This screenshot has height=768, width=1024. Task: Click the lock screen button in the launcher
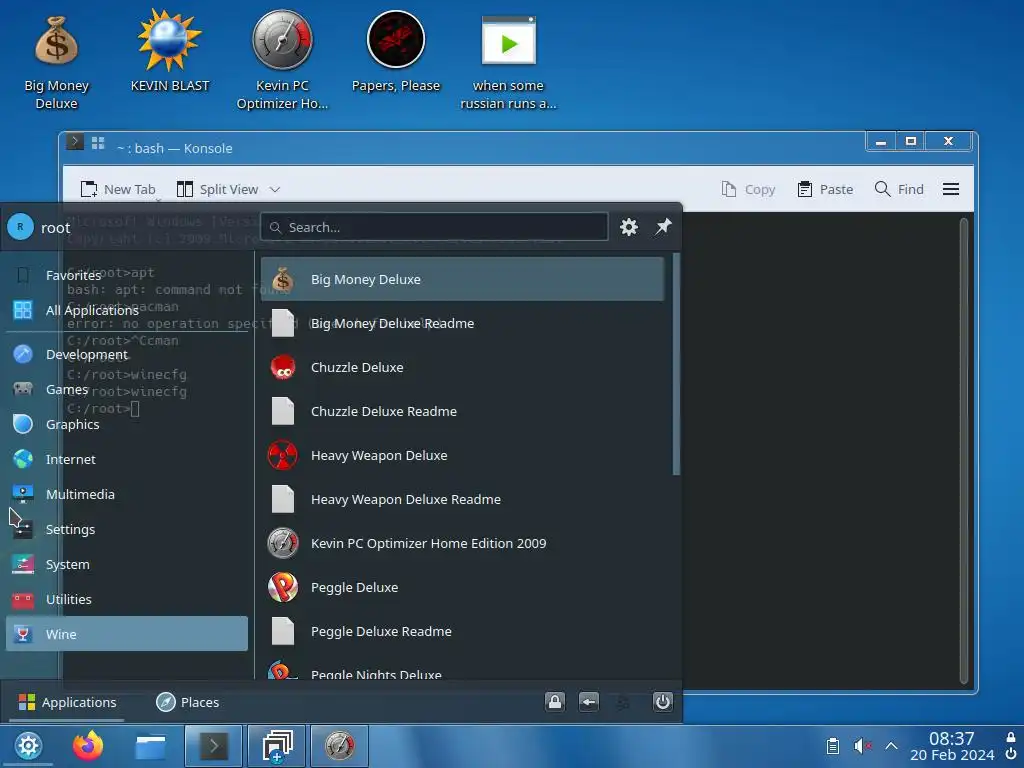[x=555, y=702]
